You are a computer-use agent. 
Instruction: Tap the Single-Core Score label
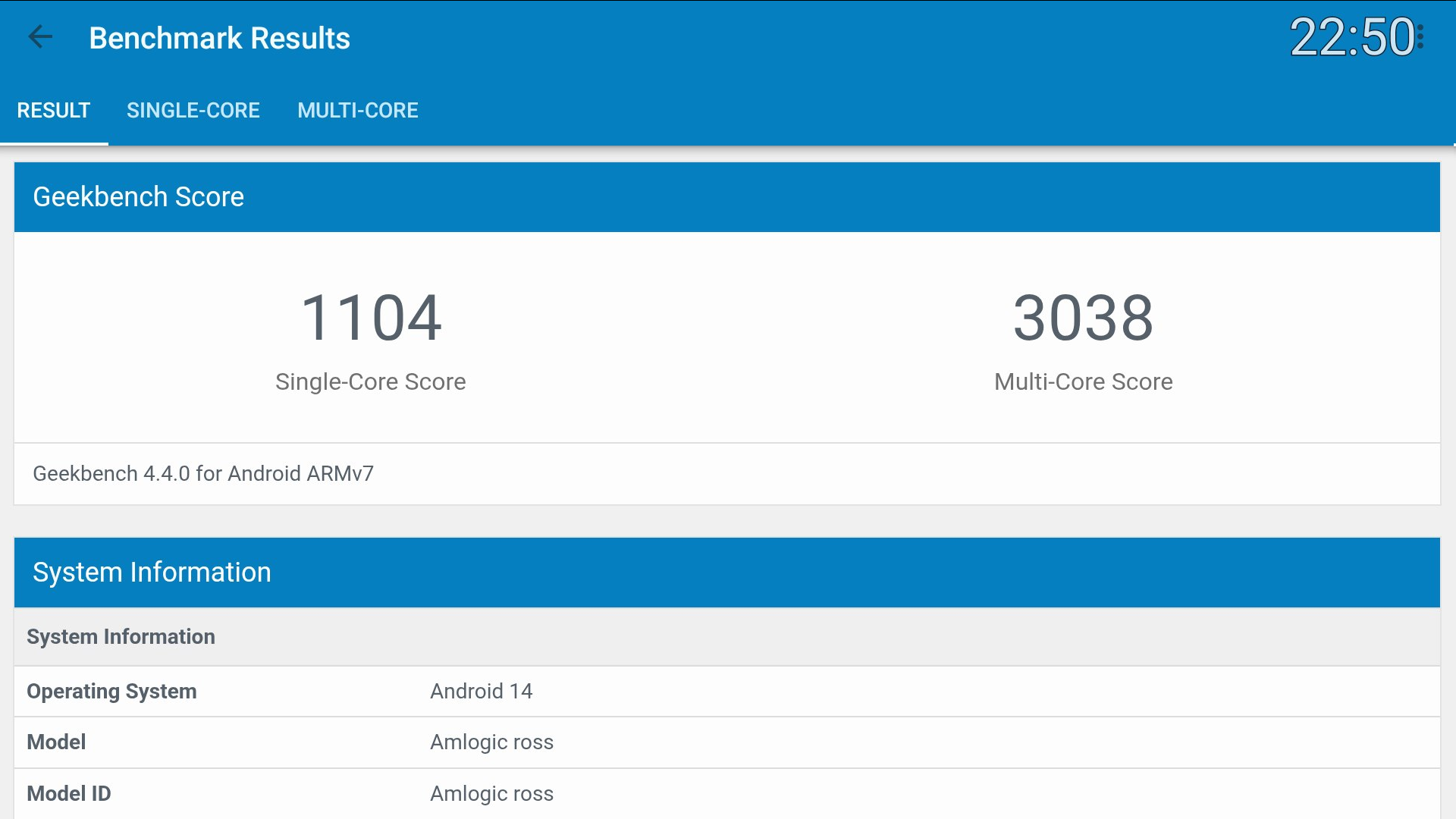click(x=370, y=381)
